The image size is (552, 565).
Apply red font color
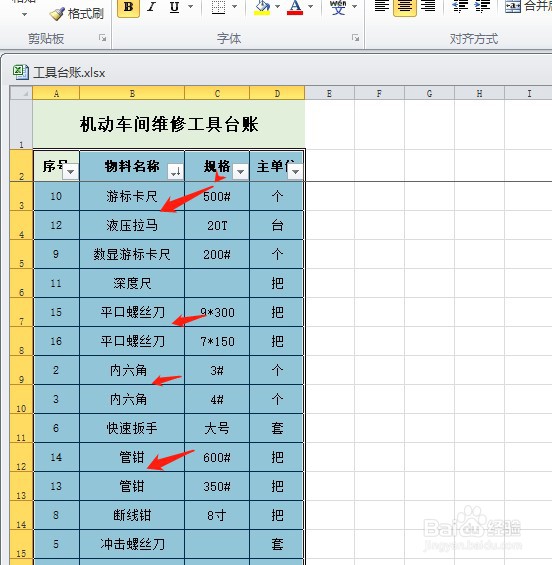tap(295, 7)
